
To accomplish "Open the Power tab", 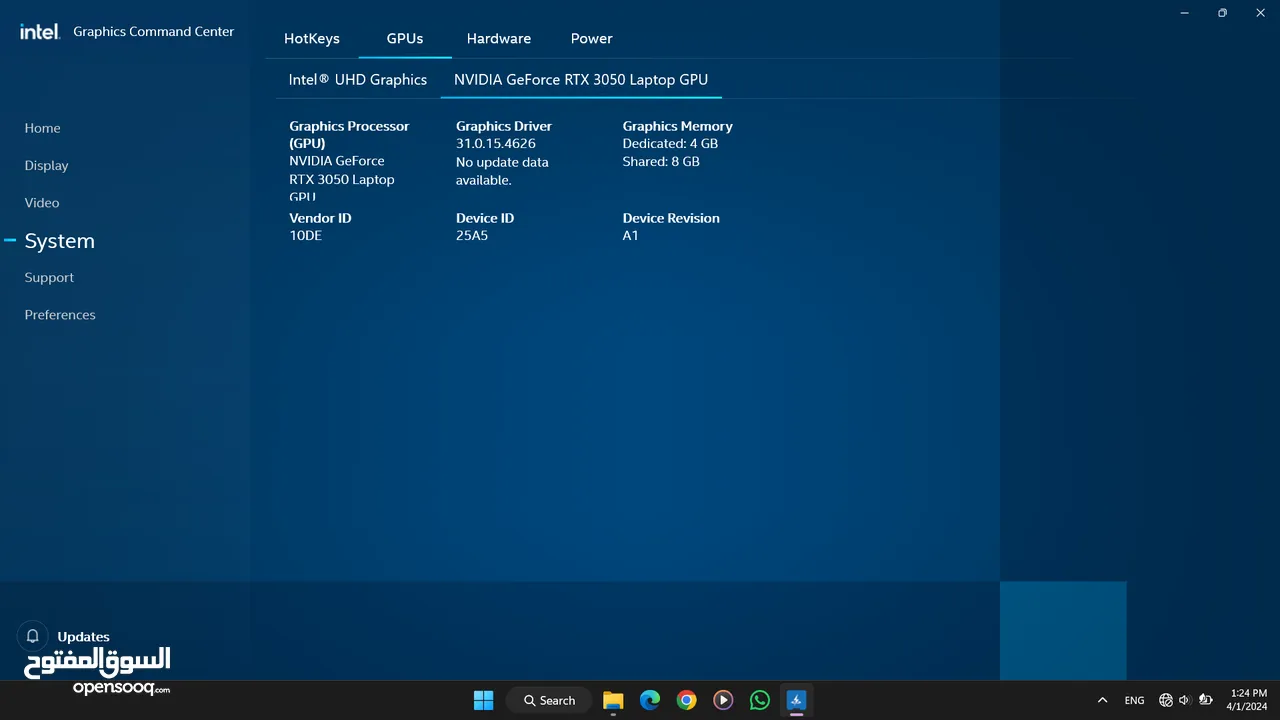I will (x=591, y=38).
